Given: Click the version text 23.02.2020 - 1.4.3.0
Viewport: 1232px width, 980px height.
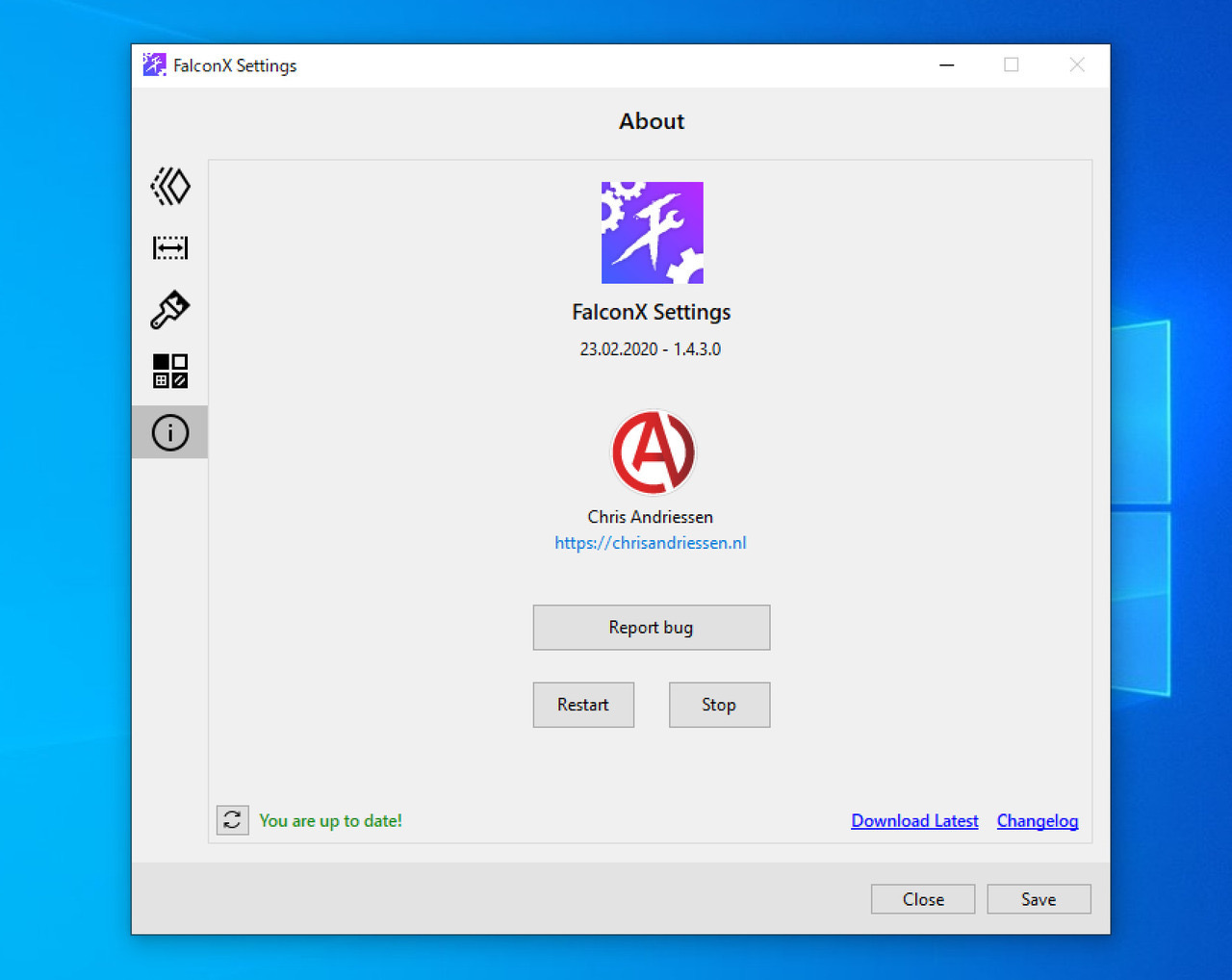Looking at the screenshot, I should click(x=650, y=349).
